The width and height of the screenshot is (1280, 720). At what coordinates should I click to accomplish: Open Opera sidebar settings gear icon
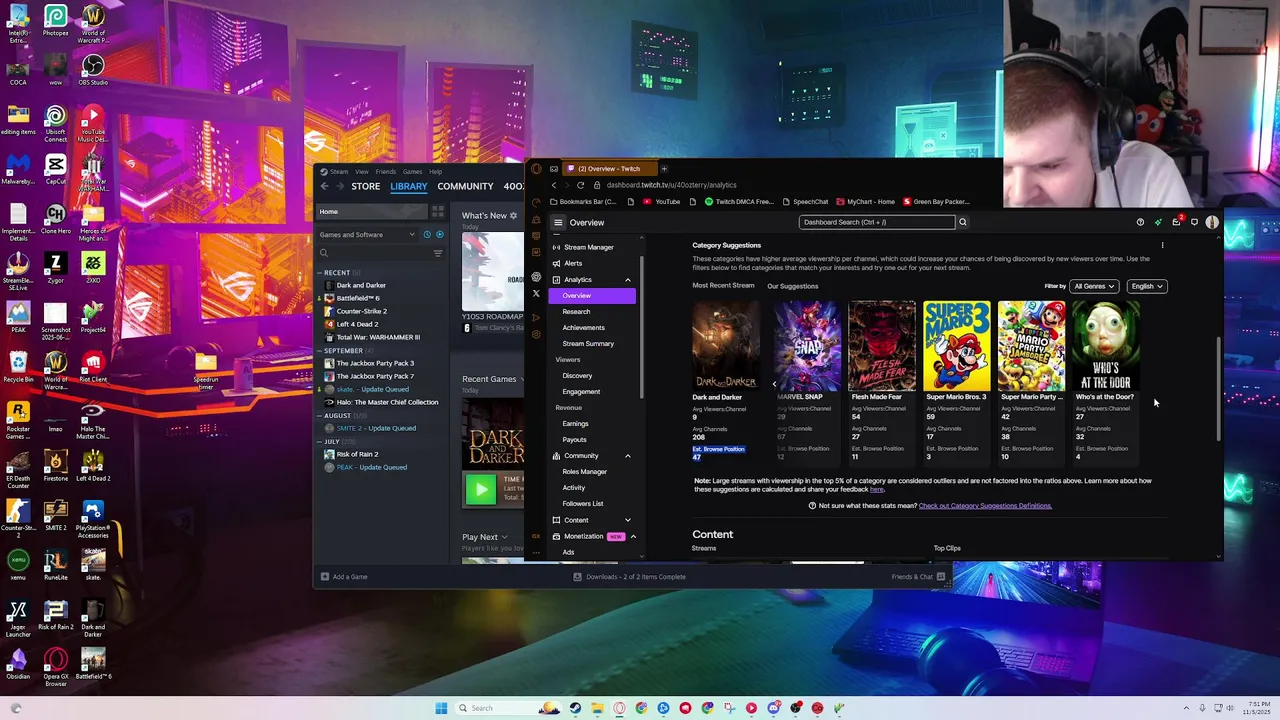[536, 334]
